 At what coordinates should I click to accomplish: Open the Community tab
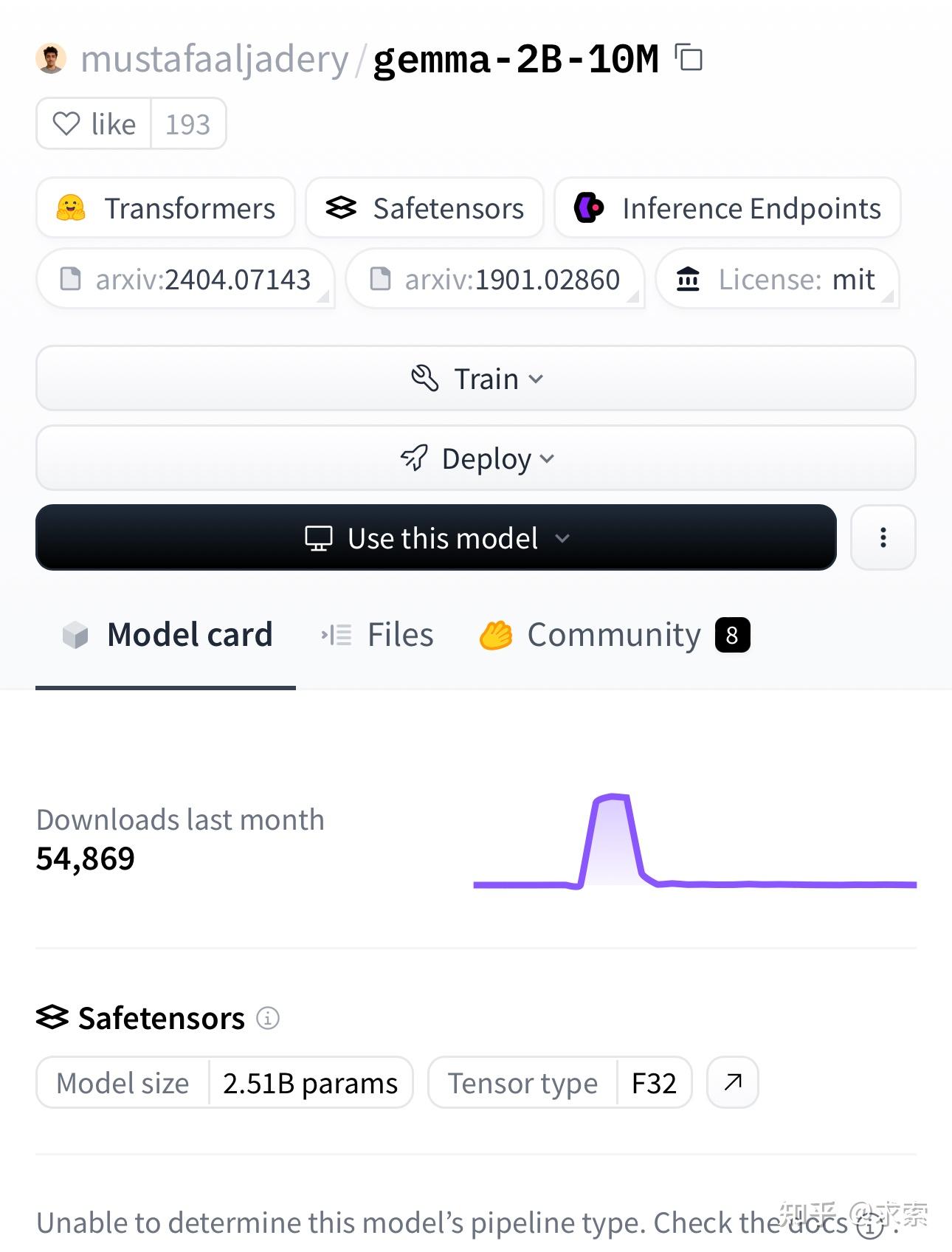(x=614, y=635)
